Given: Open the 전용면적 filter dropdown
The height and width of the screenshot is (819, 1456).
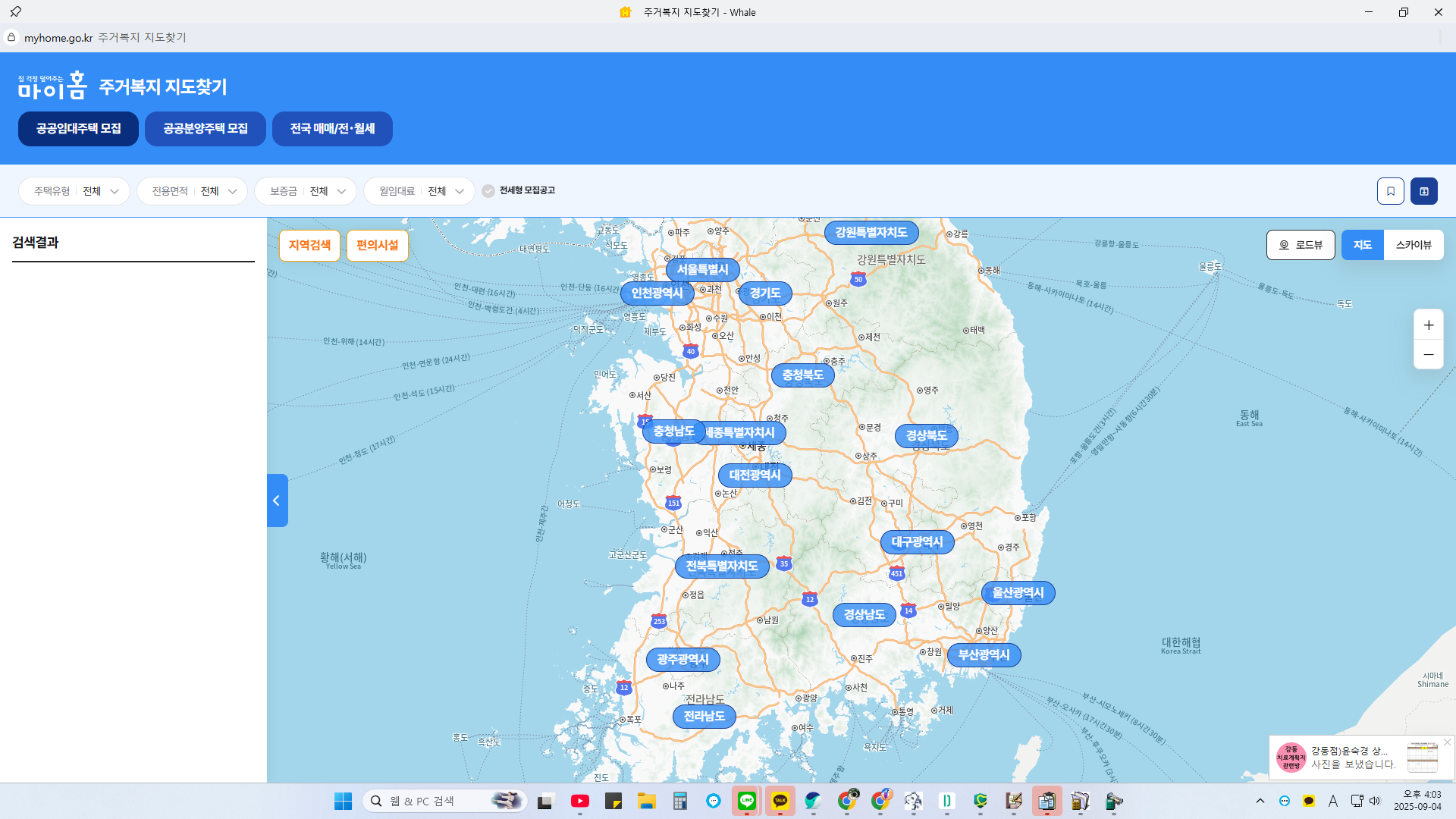Looking at the screenshot, I should [x=193, y=191].
